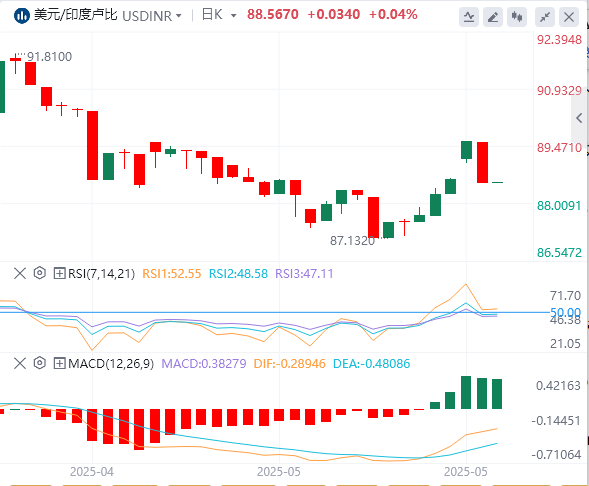The width and height of the screenshot is (589, 486).
Task: Expand the MACD panel plus box
Action: [59, 363]
